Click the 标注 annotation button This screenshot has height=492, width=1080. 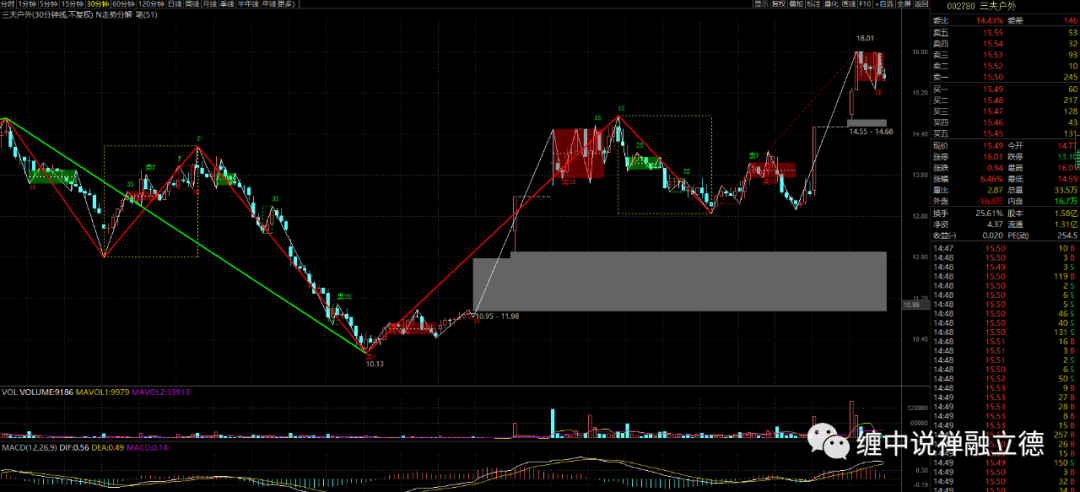click(x=813, y=4)
